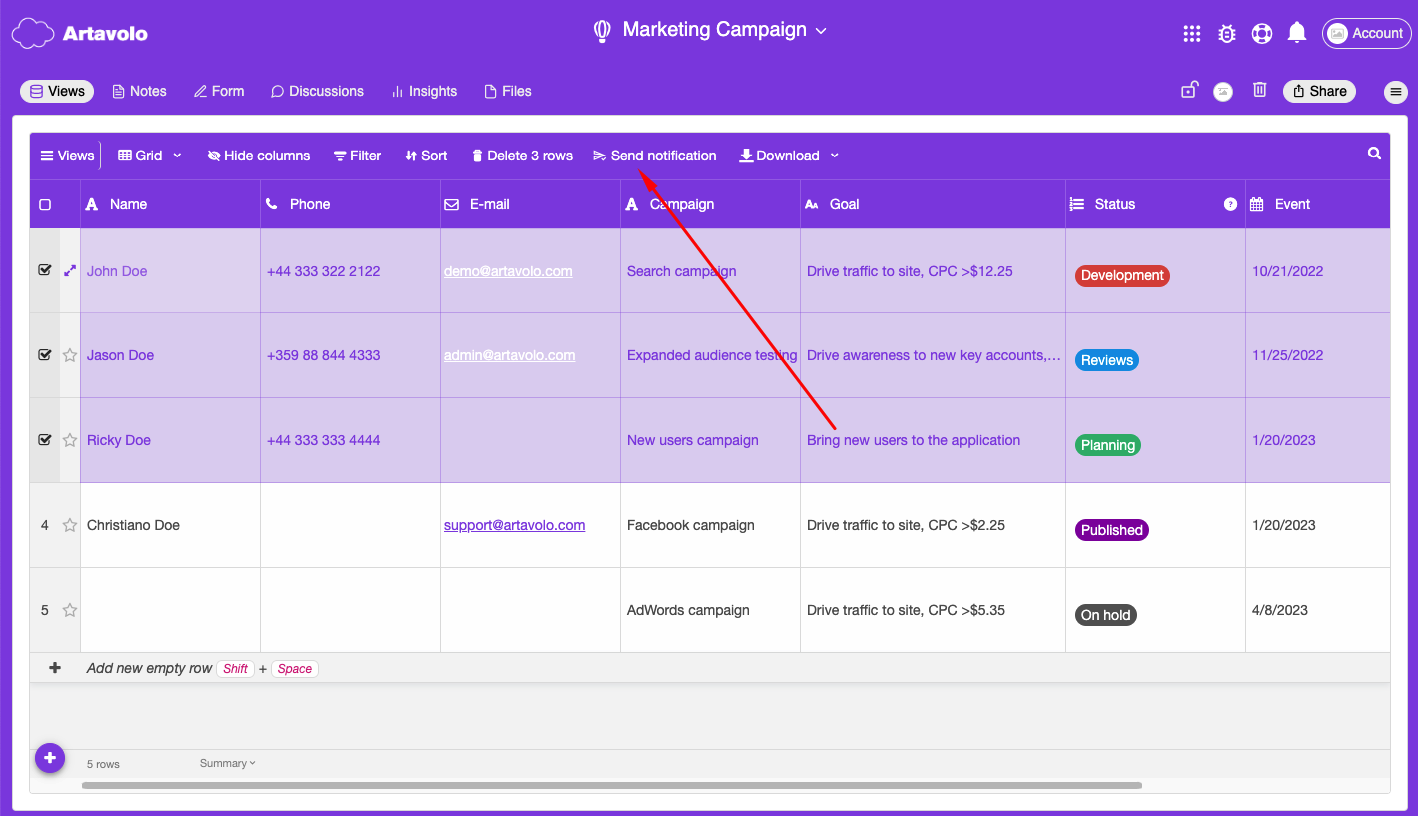Star the Jason Doe row
1418x816 pixels.
[x=70, y=355]
